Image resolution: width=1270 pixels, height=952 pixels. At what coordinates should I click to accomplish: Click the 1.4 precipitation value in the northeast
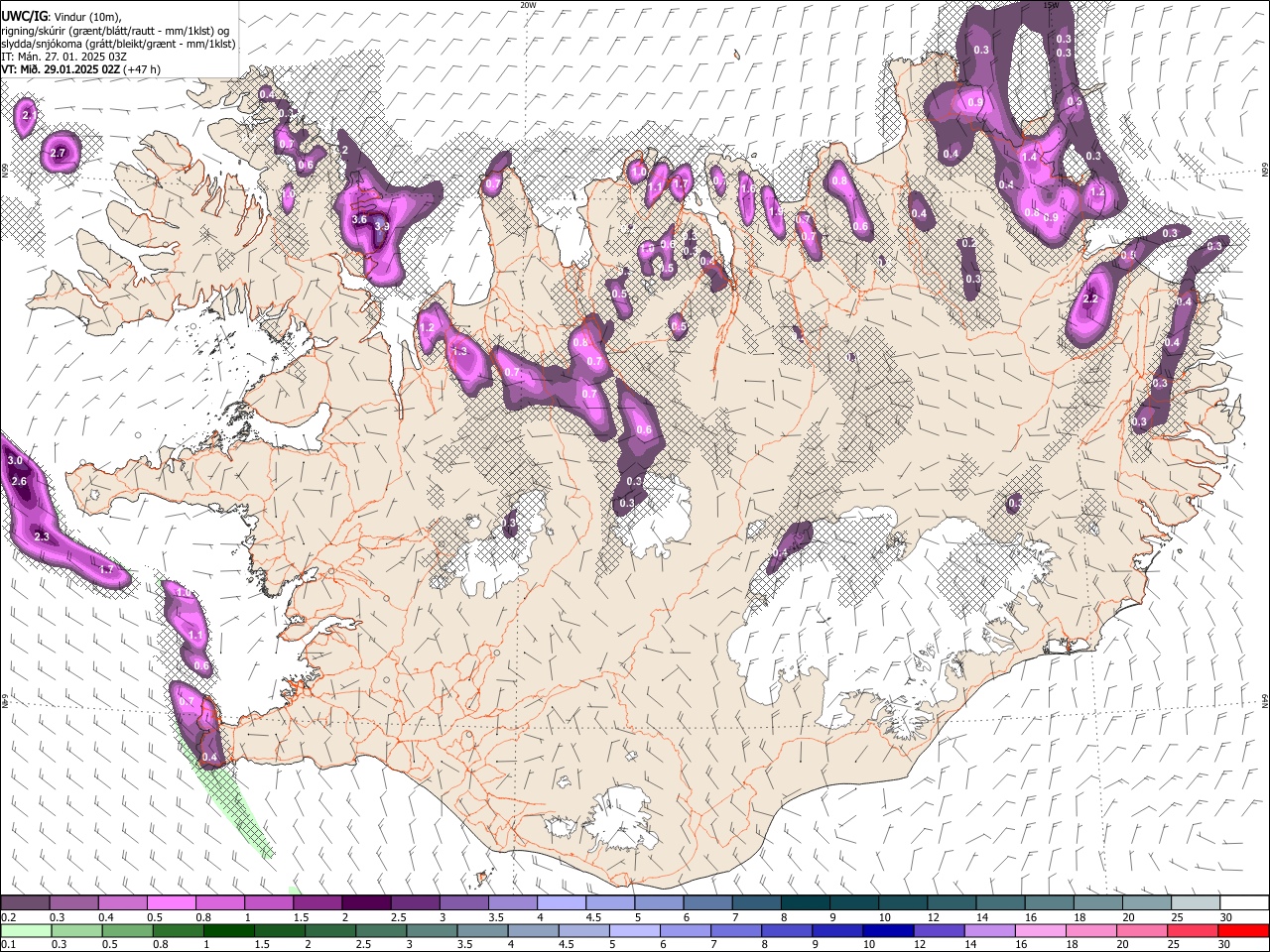coord(1029,158)
